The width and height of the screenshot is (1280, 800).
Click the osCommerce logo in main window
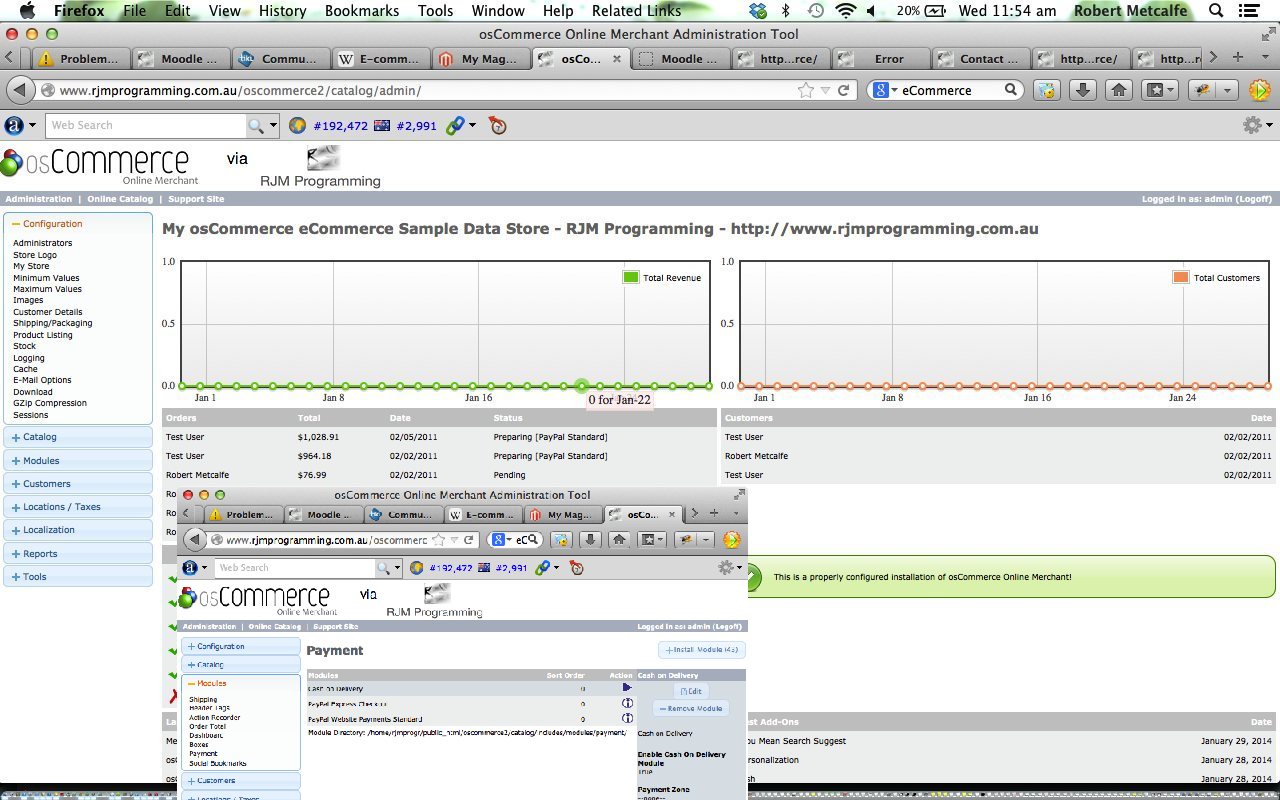pos(95,165)
